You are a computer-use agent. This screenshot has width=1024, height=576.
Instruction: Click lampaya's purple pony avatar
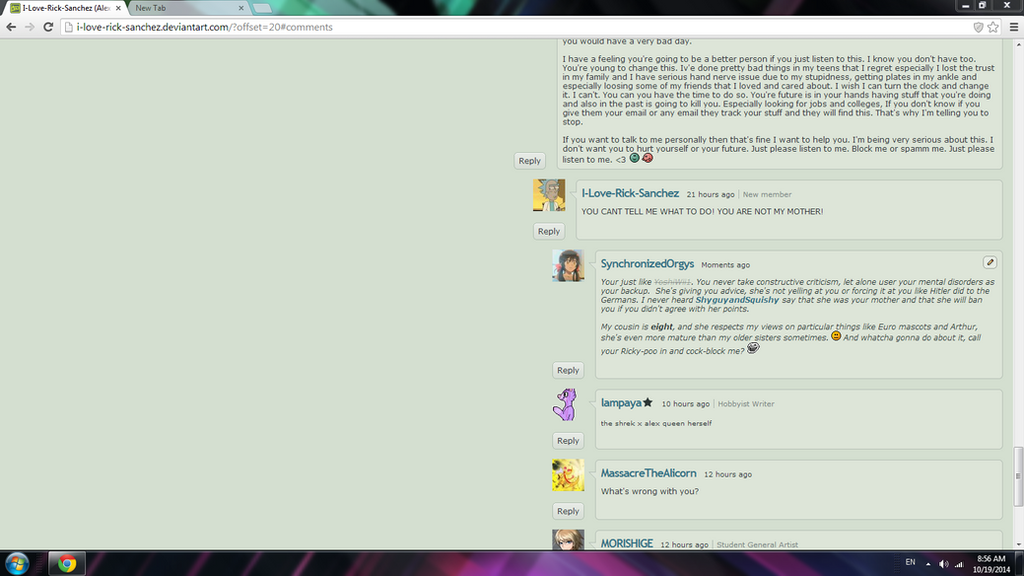(568, 405)
